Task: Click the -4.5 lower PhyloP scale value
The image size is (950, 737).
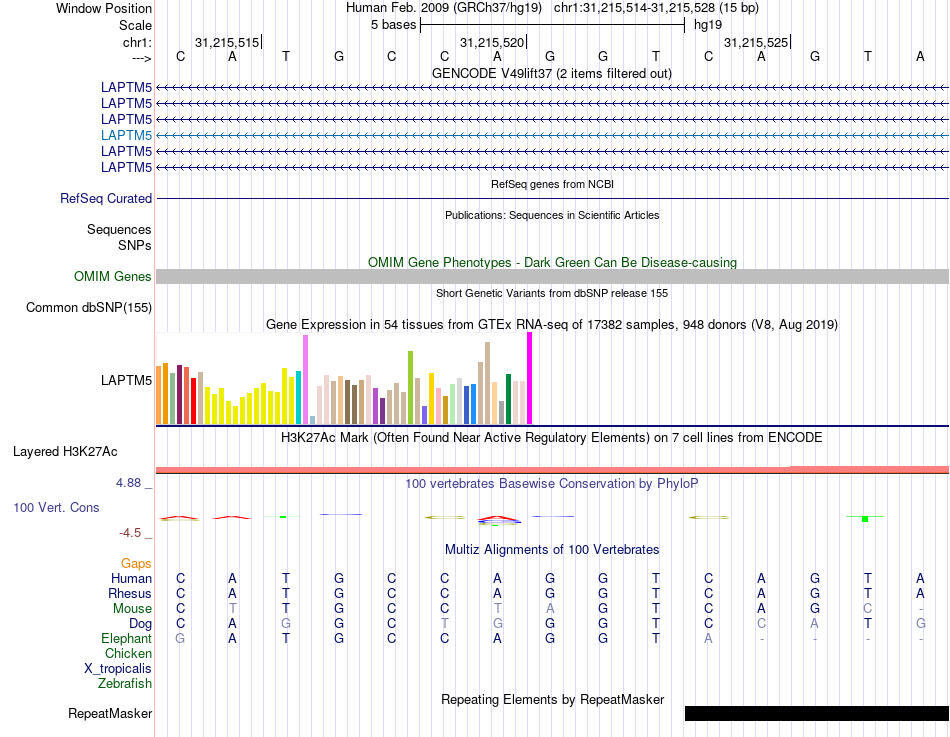Action: 130,533
